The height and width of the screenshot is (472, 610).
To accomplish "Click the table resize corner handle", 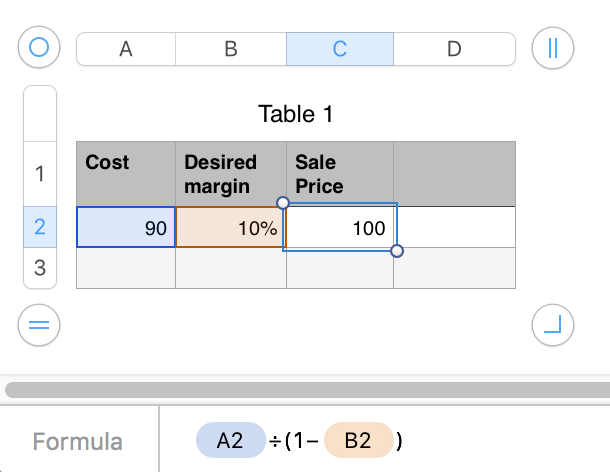I will 551,323.
